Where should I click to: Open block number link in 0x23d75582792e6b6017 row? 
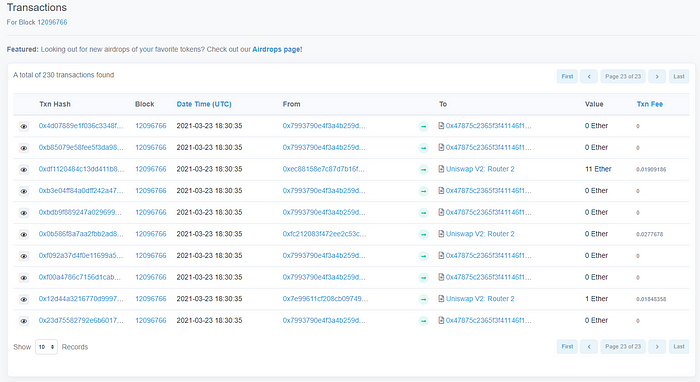(x=150, y=320)
